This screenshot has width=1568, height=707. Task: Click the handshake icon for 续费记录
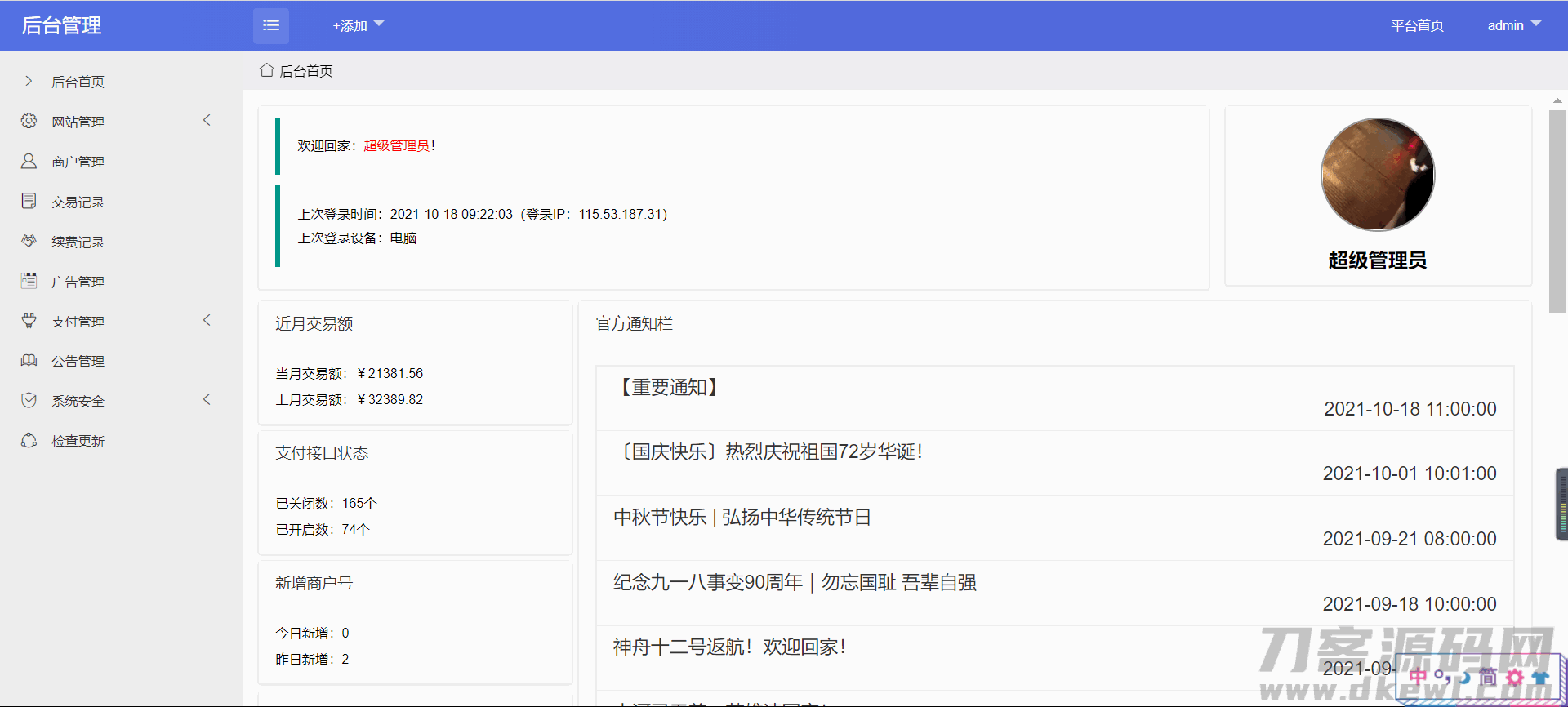point(29,241)
